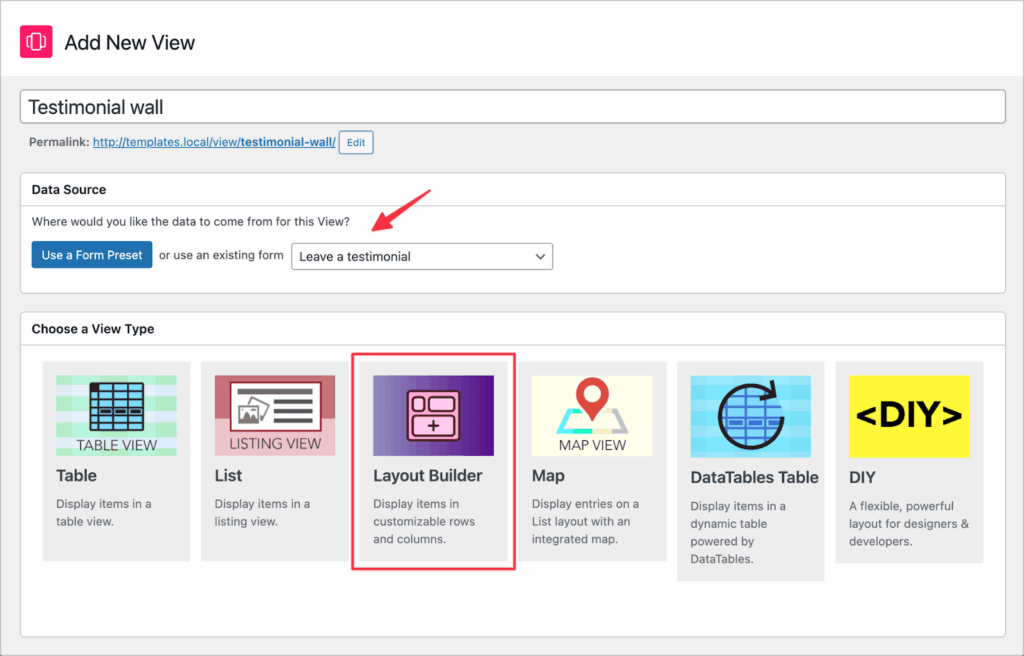Screen dimensions: 1024x656
Task: Select the Table view type icon
Action: 116,414
